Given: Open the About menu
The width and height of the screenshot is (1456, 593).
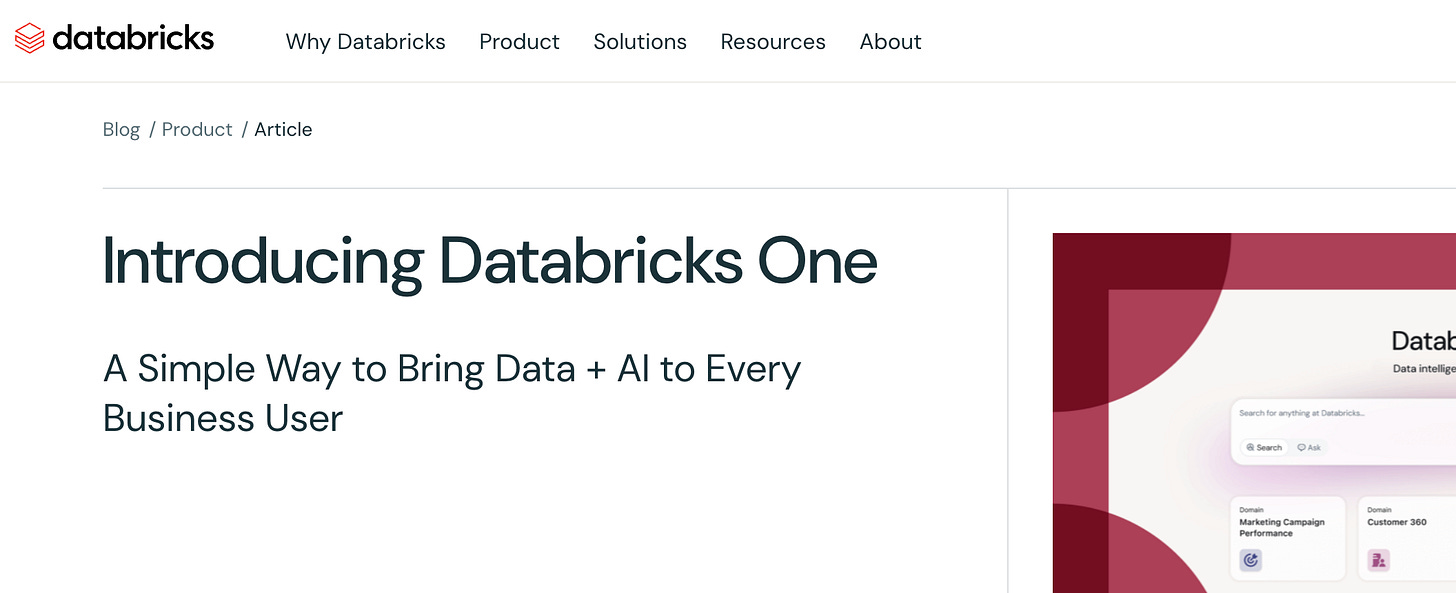Looking at the screenshot, I should click(x=891, y=42).
